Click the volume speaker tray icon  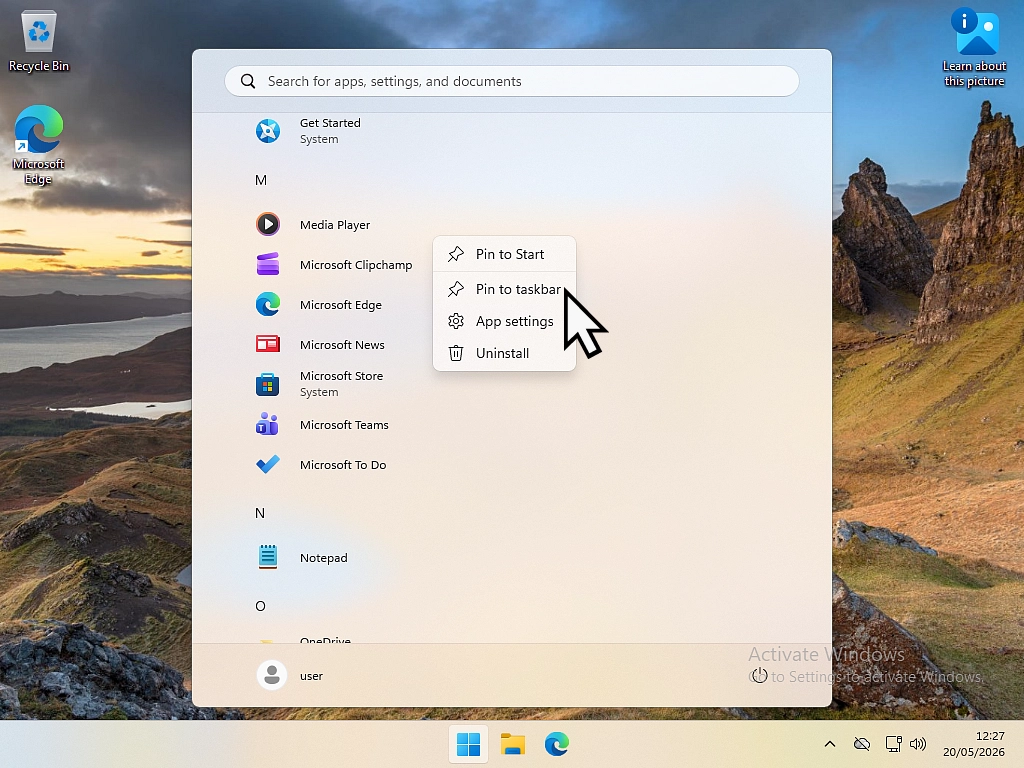click(918, 744)
